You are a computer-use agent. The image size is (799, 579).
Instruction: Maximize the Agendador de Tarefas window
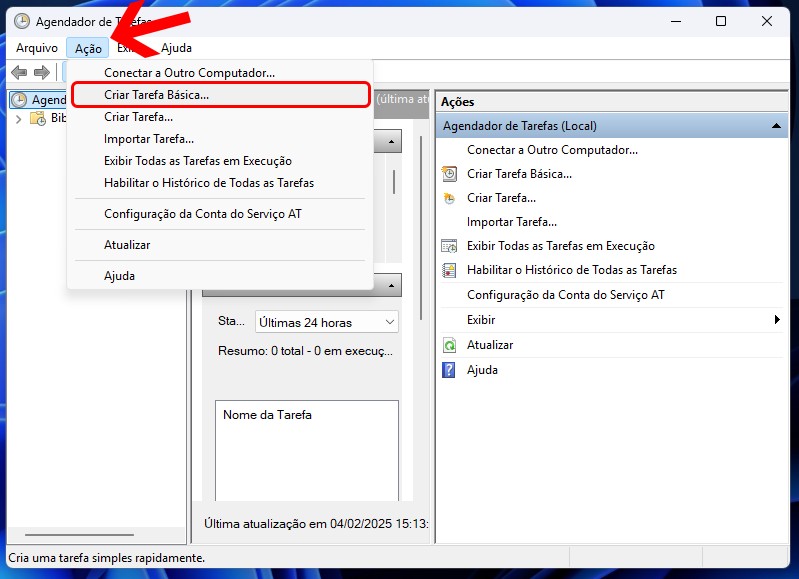721,21
